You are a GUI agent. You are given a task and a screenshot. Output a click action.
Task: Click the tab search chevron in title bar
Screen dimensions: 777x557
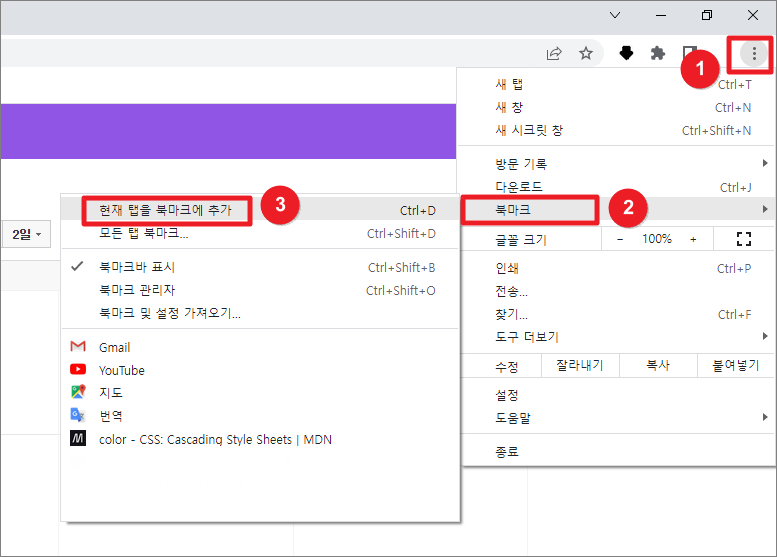pyautogui.click(x=615, y=15)
